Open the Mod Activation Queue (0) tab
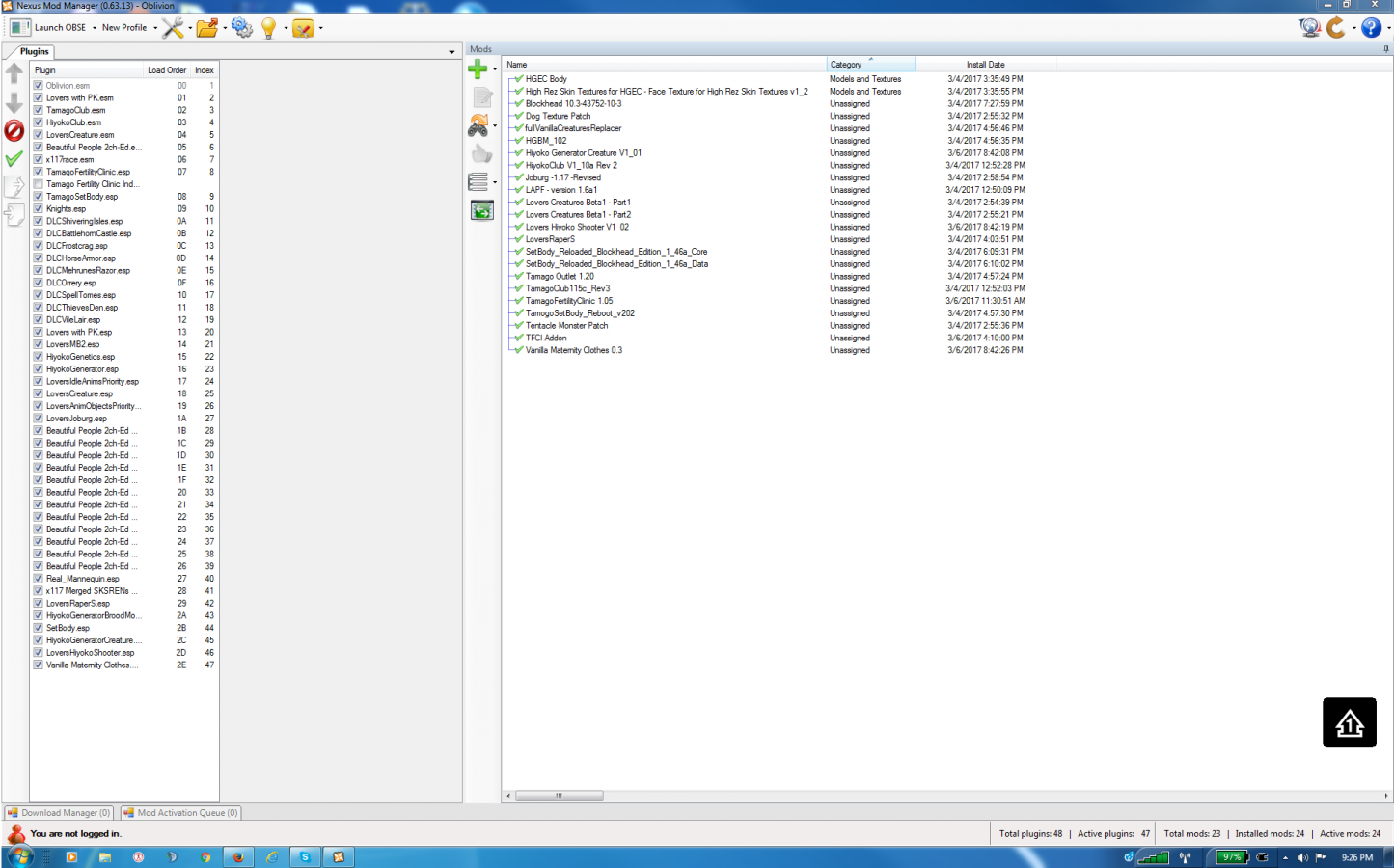Image resolution: width=1394 pixels, height=868 pixels. 180,813
